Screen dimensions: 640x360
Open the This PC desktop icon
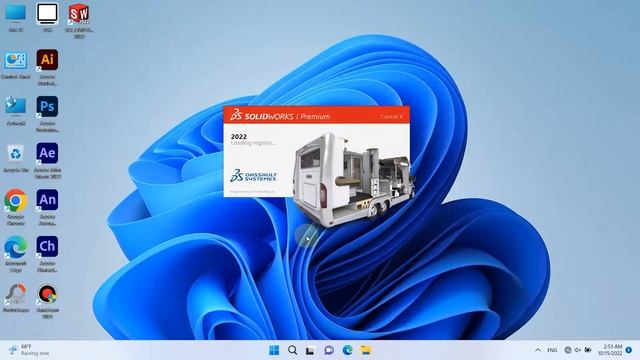pyautogui.click(x=16, y=18)
